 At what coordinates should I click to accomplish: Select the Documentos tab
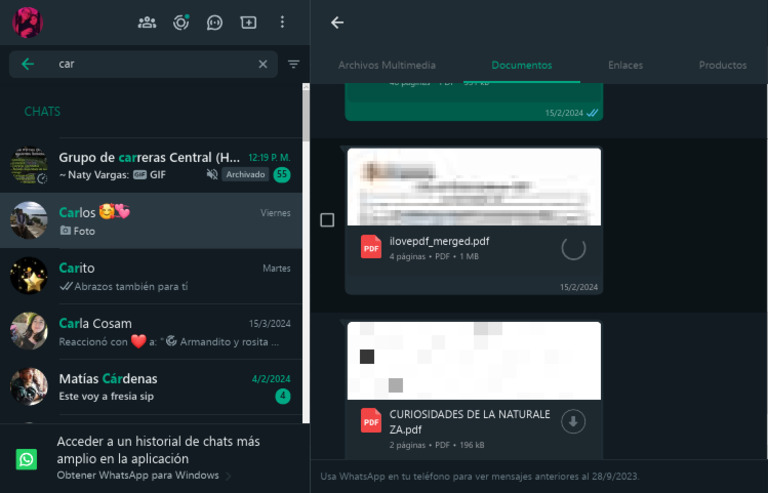point(522,65)
